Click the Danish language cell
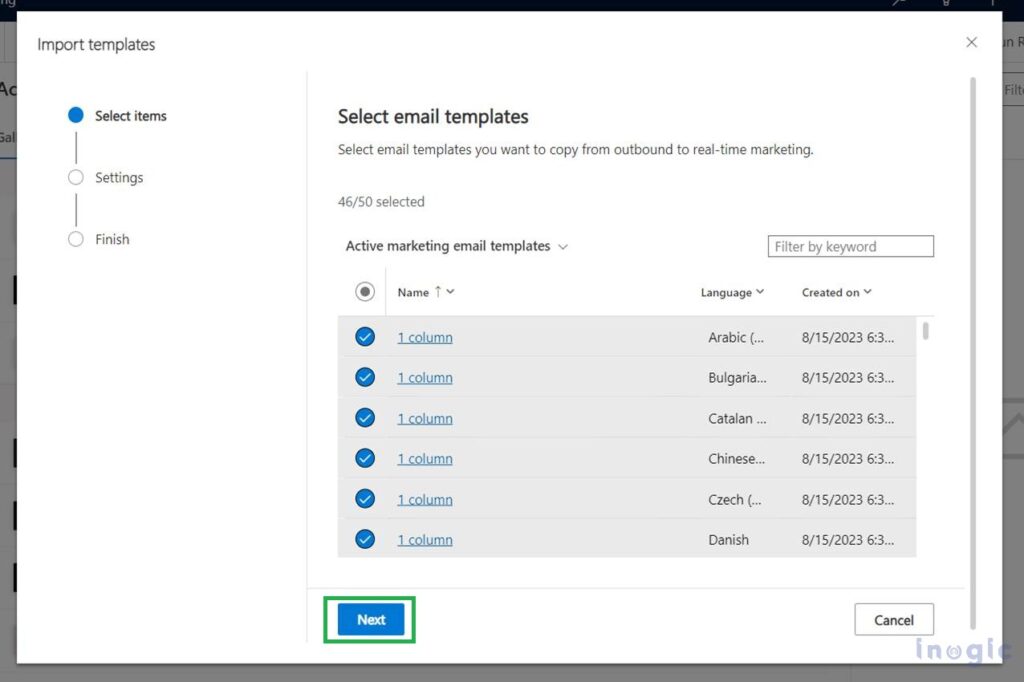 pyautogui.click(x=728, y=540)
